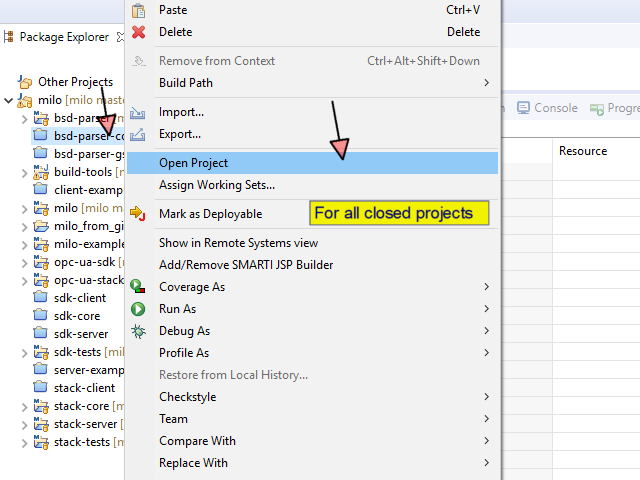The width and height of the screenshot is (640, 480).
Task: Click the green Run As play icon
Action: [138, 309]
